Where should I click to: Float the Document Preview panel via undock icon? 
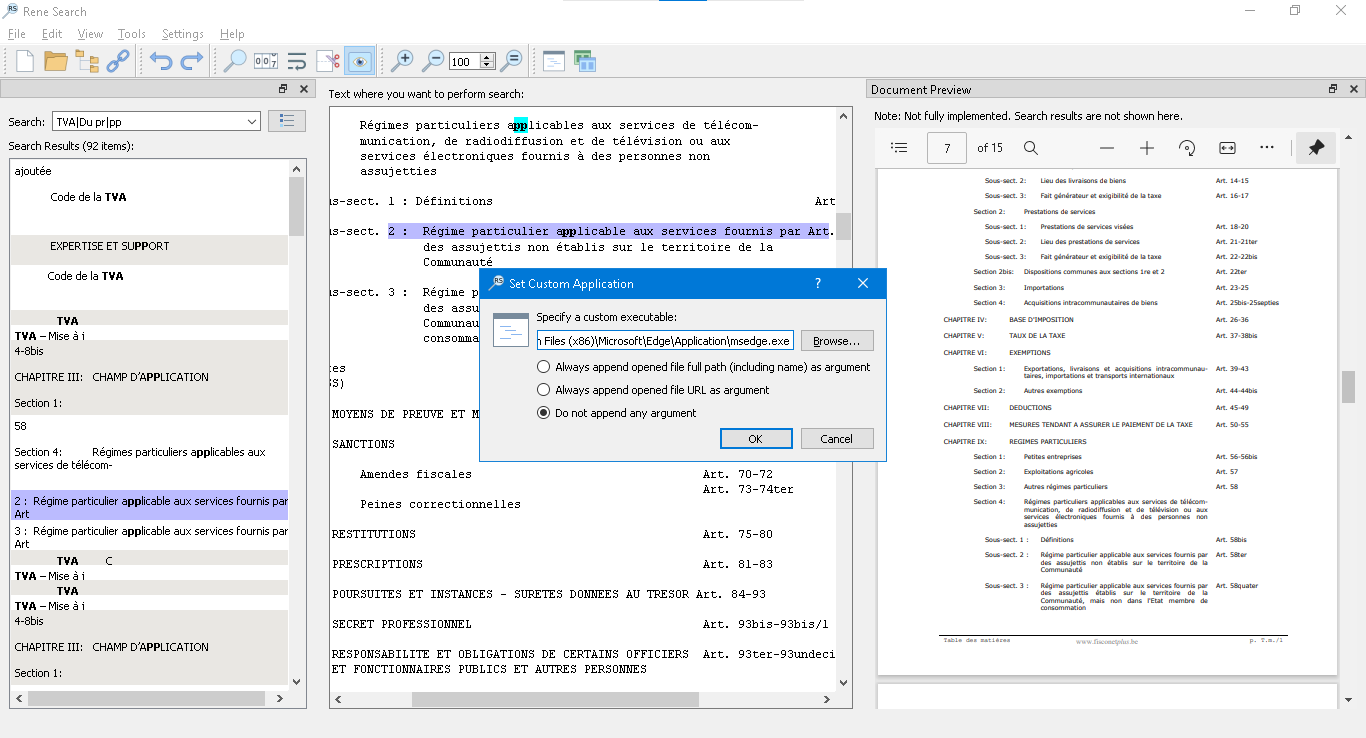1333,89
